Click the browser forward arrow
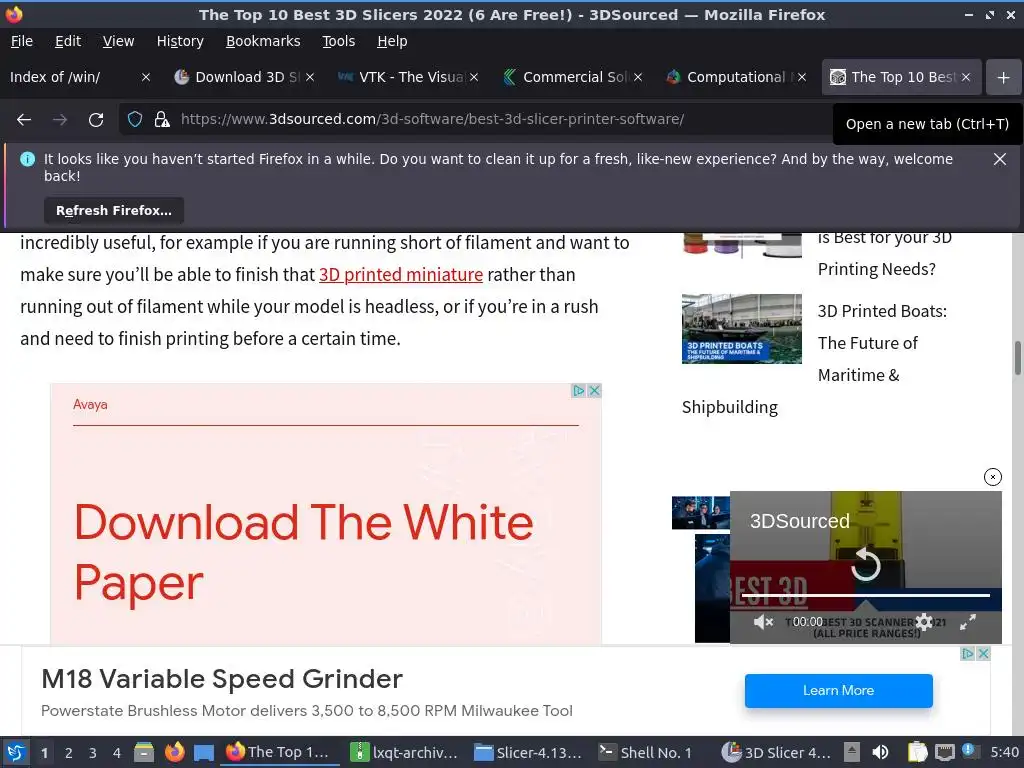Image resolution: width=1024 pixels, height=768 pixels. [x=59, y=120]
